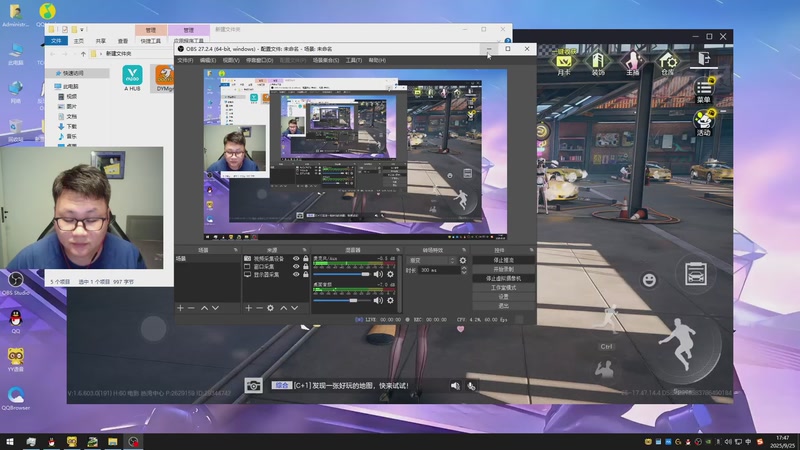This screenshot has height=450, width=800.
Task: Open transition properties gear next to 淡出
Action: (463, 260)
